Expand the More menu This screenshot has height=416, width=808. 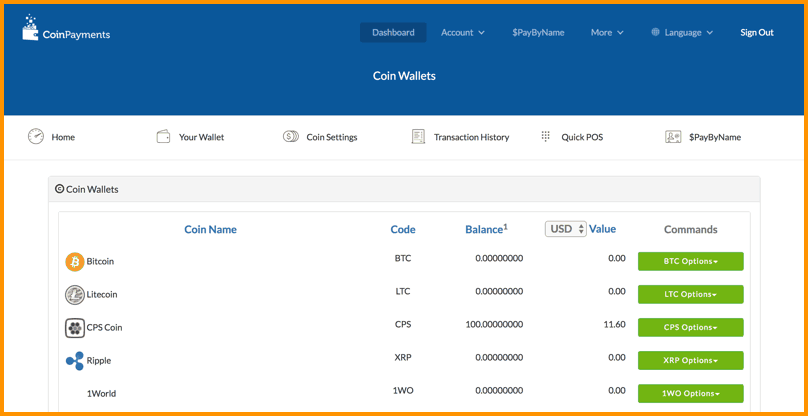tap(607, 32)
